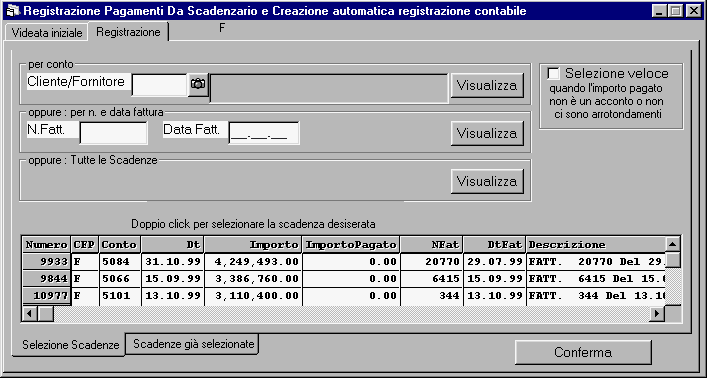Click the Descrizione column header
This screenshot has height=378, width=707.
[596, 245]
